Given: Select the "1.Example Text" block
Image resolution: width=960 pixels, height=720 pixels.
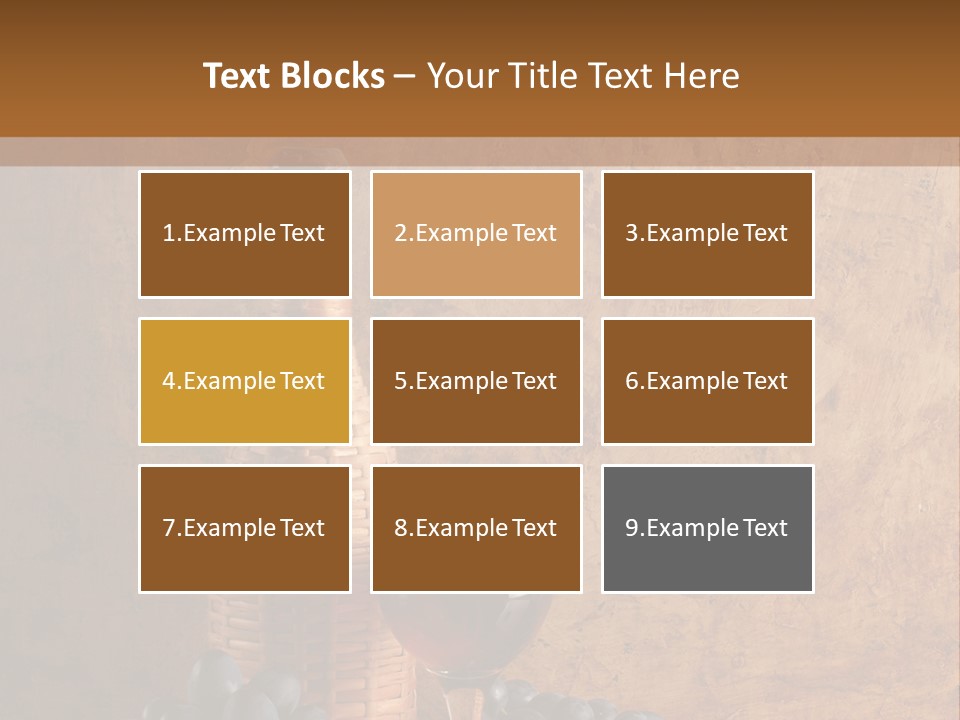Looking at the screenshot, I should point(245,234).
